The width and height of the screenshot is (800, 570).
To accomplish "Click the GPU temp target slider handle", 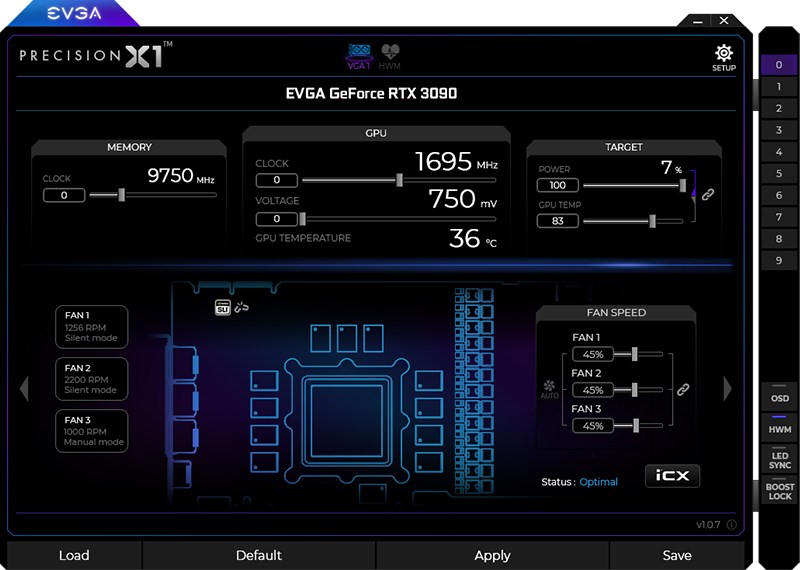I will [x=652, y=221].
